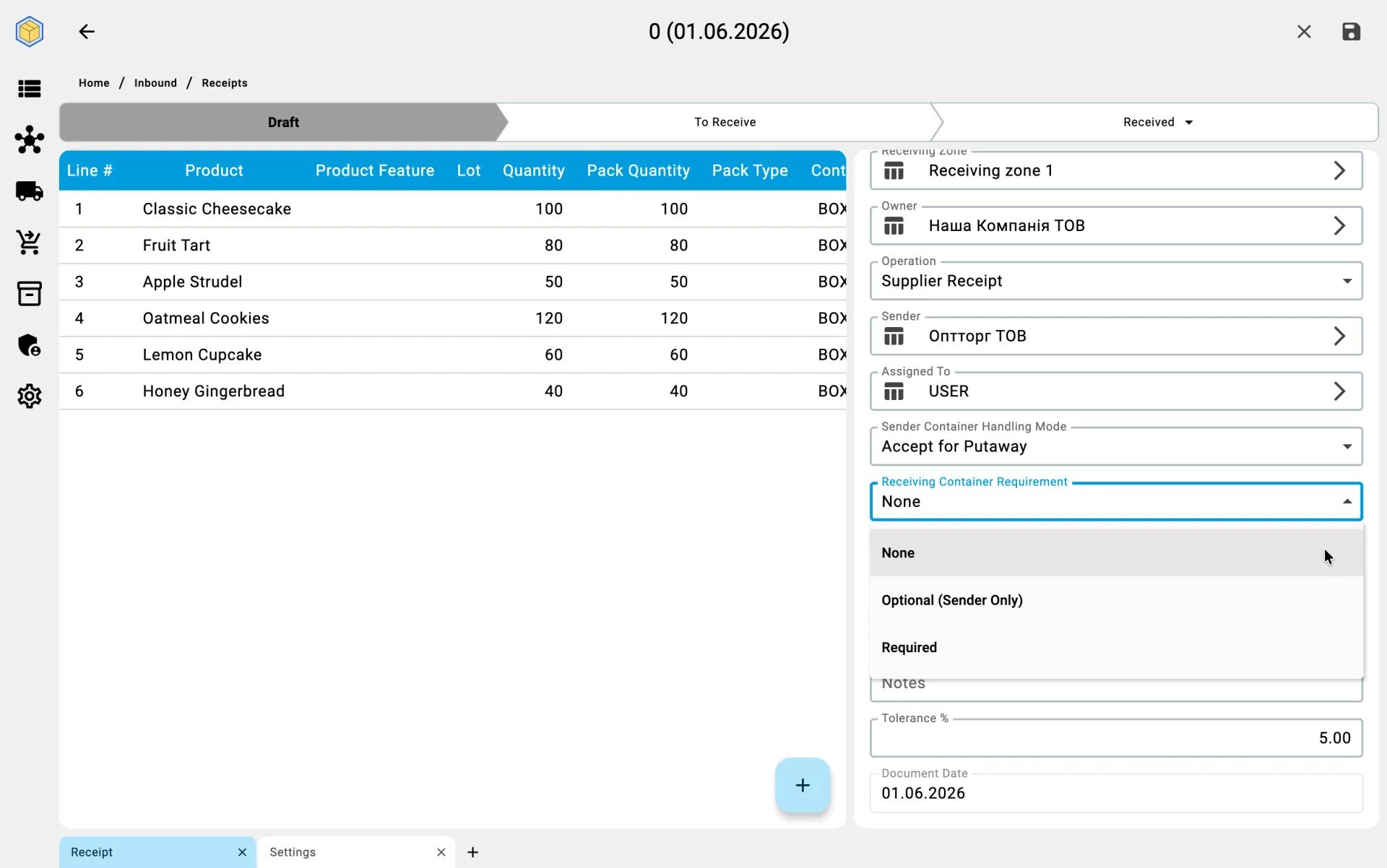The image size is (1387, 868).
Task: Select Optional (Sender Only) option
Action: pos(1116,600)
